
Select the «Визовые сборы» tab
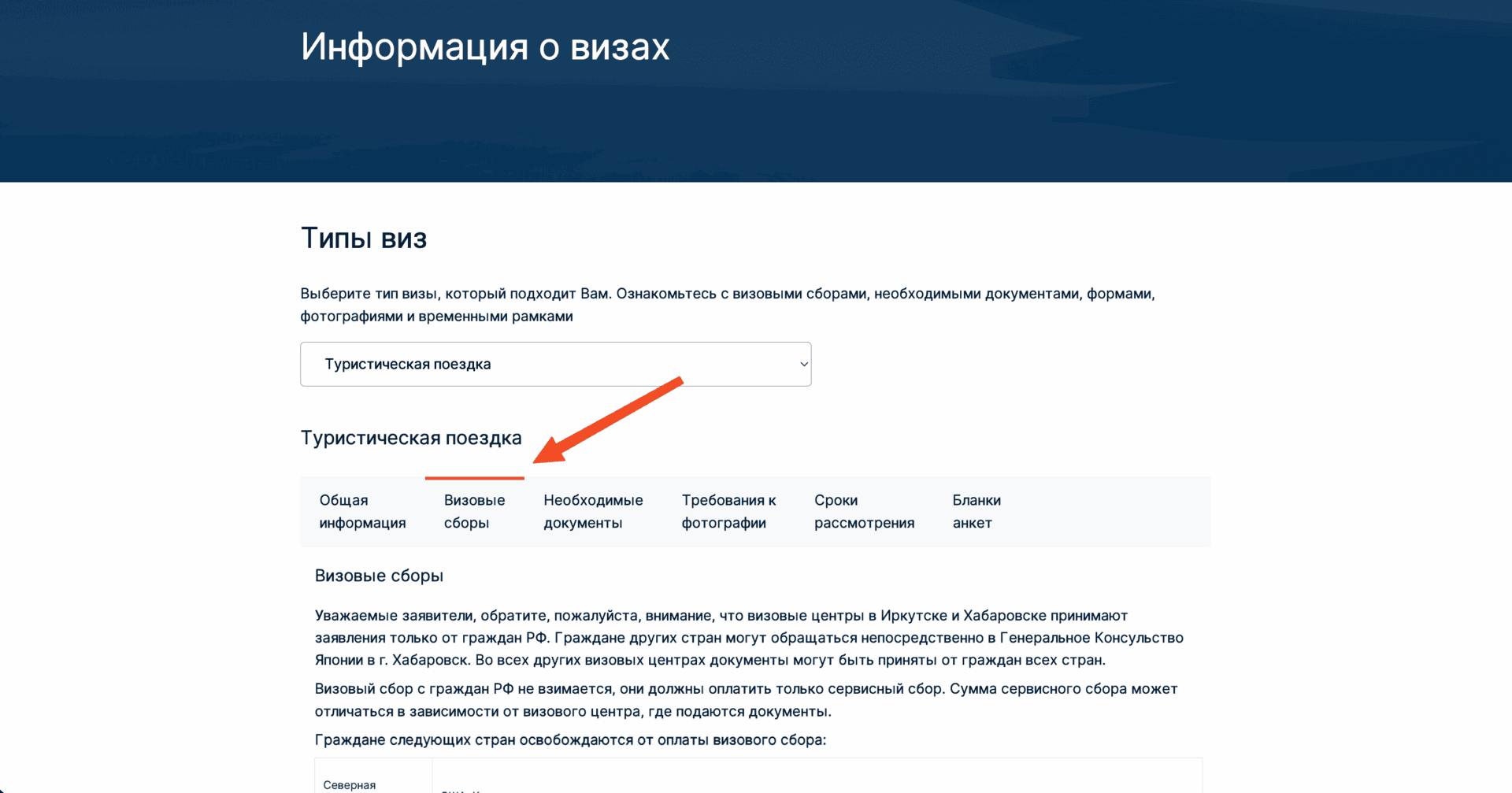tap(474, 511)
